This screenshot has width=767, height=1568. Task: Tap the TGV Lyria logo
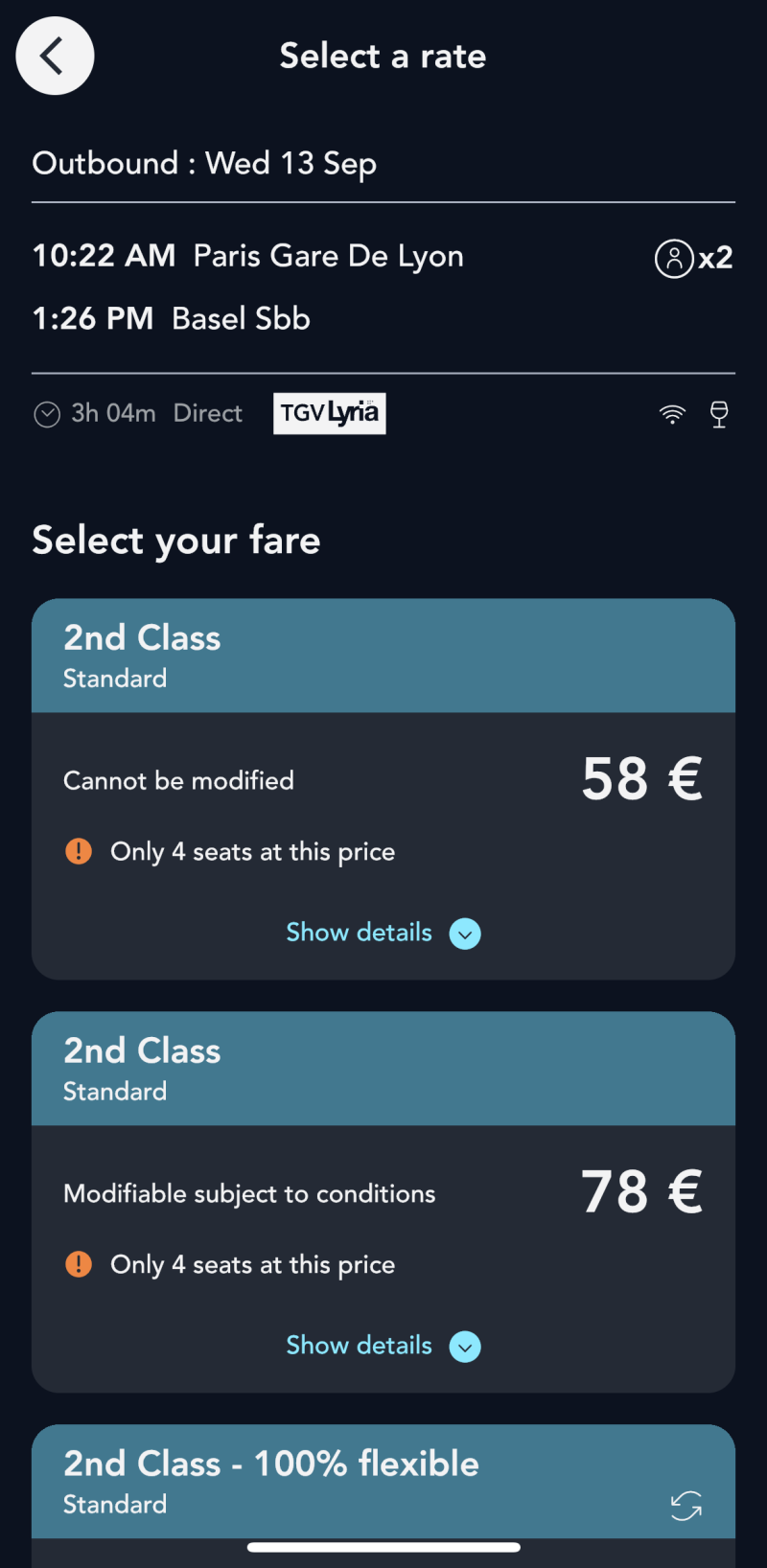pyautogui.click(x=330, y=413)
